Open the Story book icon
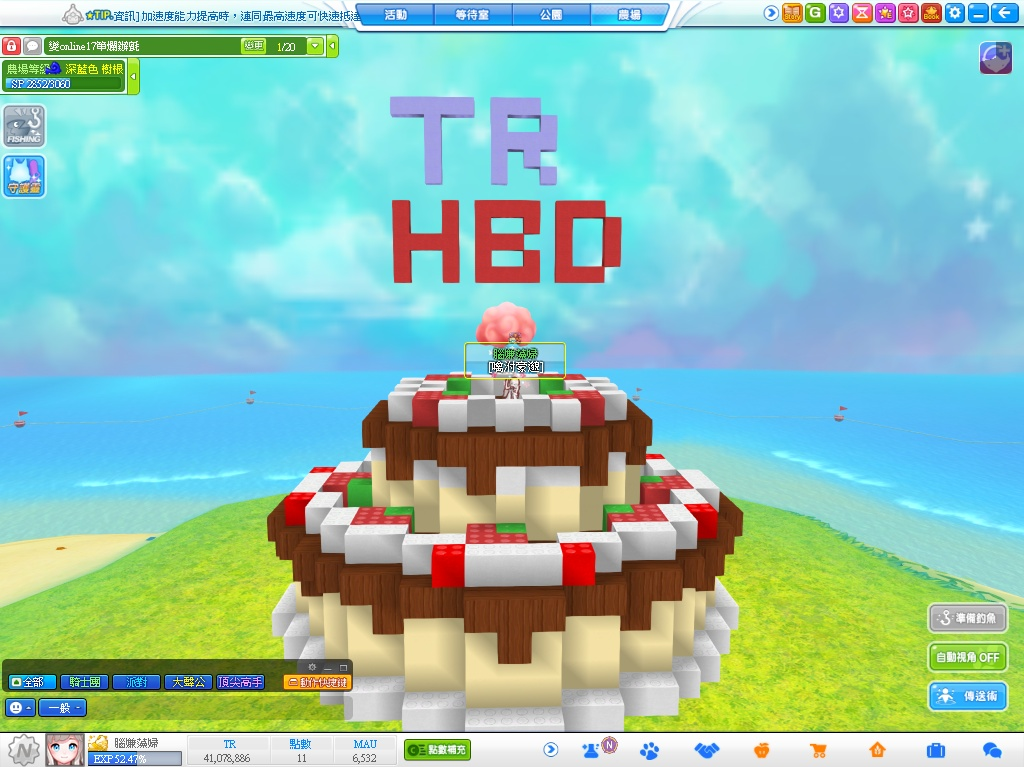This screenshot has width=1024, height=767. pos(792,13)
